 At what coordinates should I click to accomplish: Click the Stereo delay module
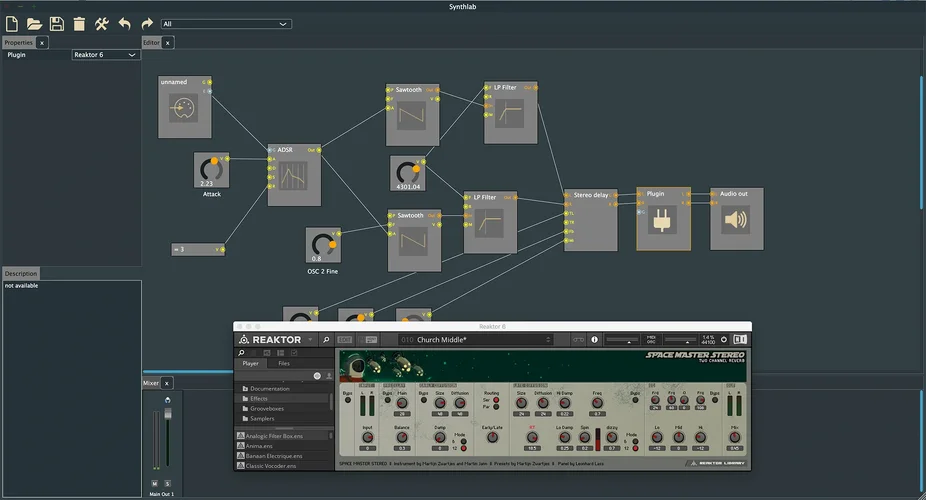591,220
